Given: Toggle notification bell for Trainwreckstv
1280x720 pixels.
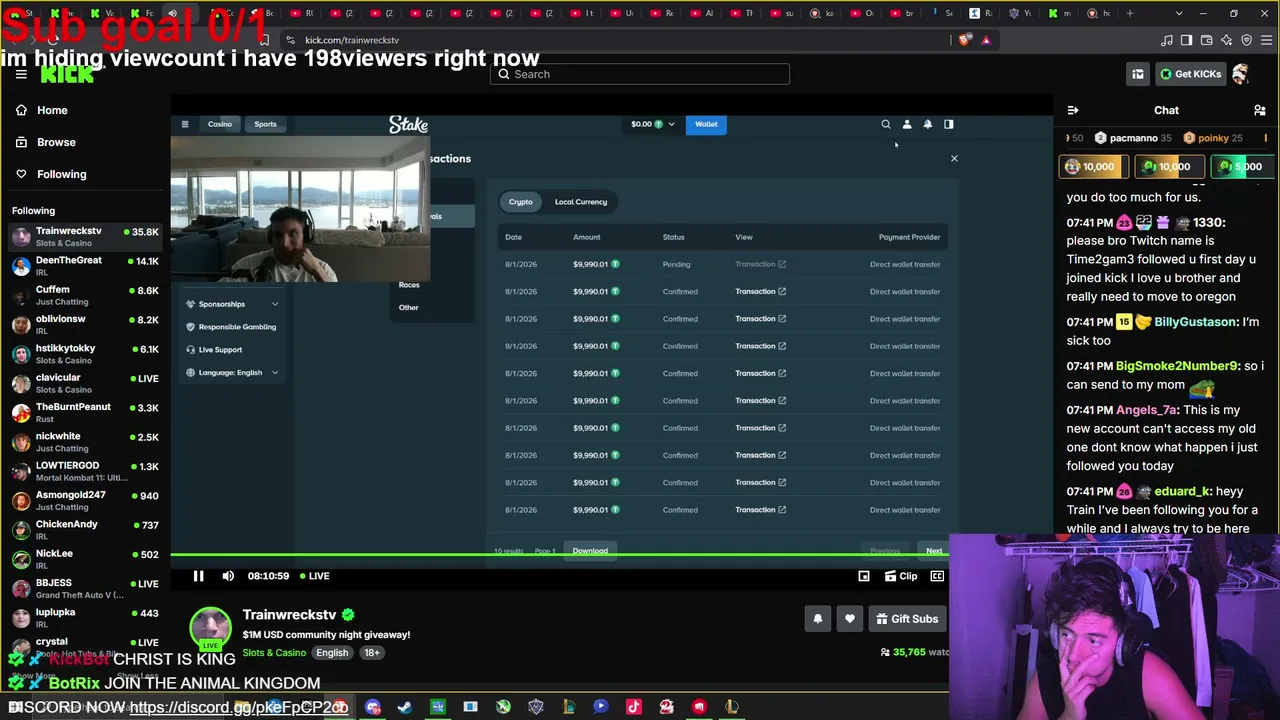Looking at the screenshot, I should point(817,619).
